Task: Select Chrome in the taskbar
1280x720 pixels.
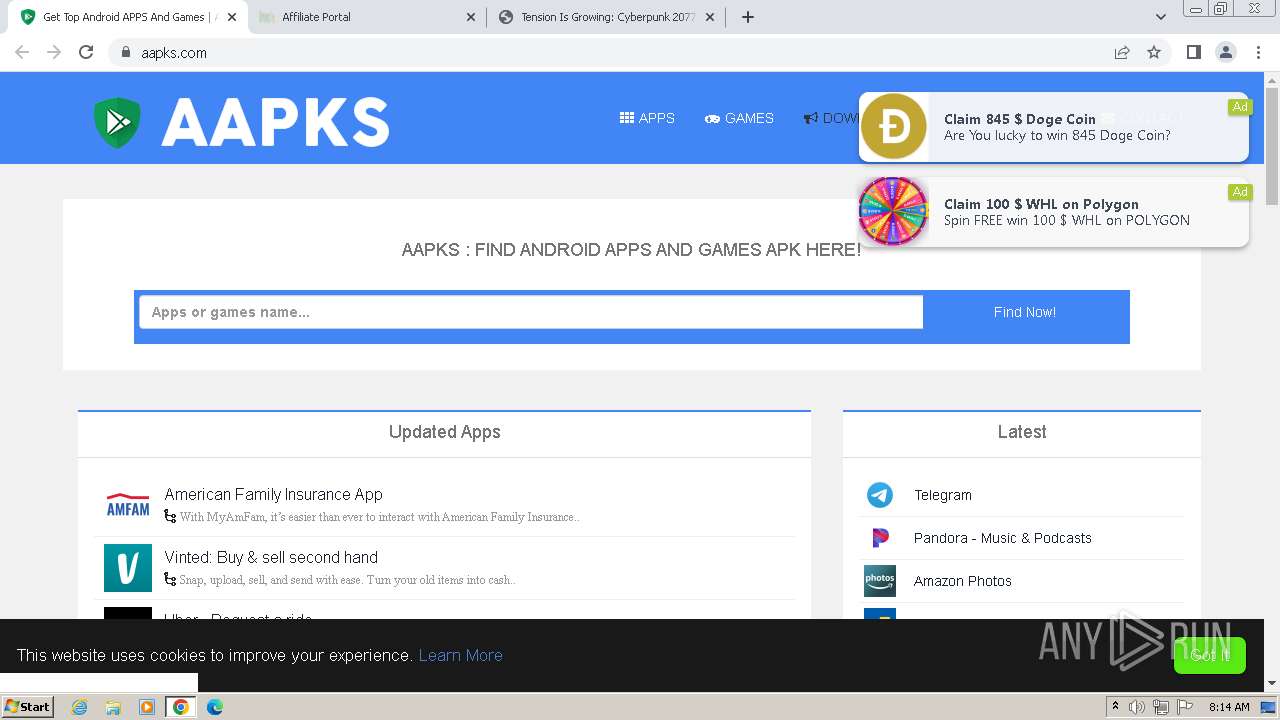Action: point(181,707)
